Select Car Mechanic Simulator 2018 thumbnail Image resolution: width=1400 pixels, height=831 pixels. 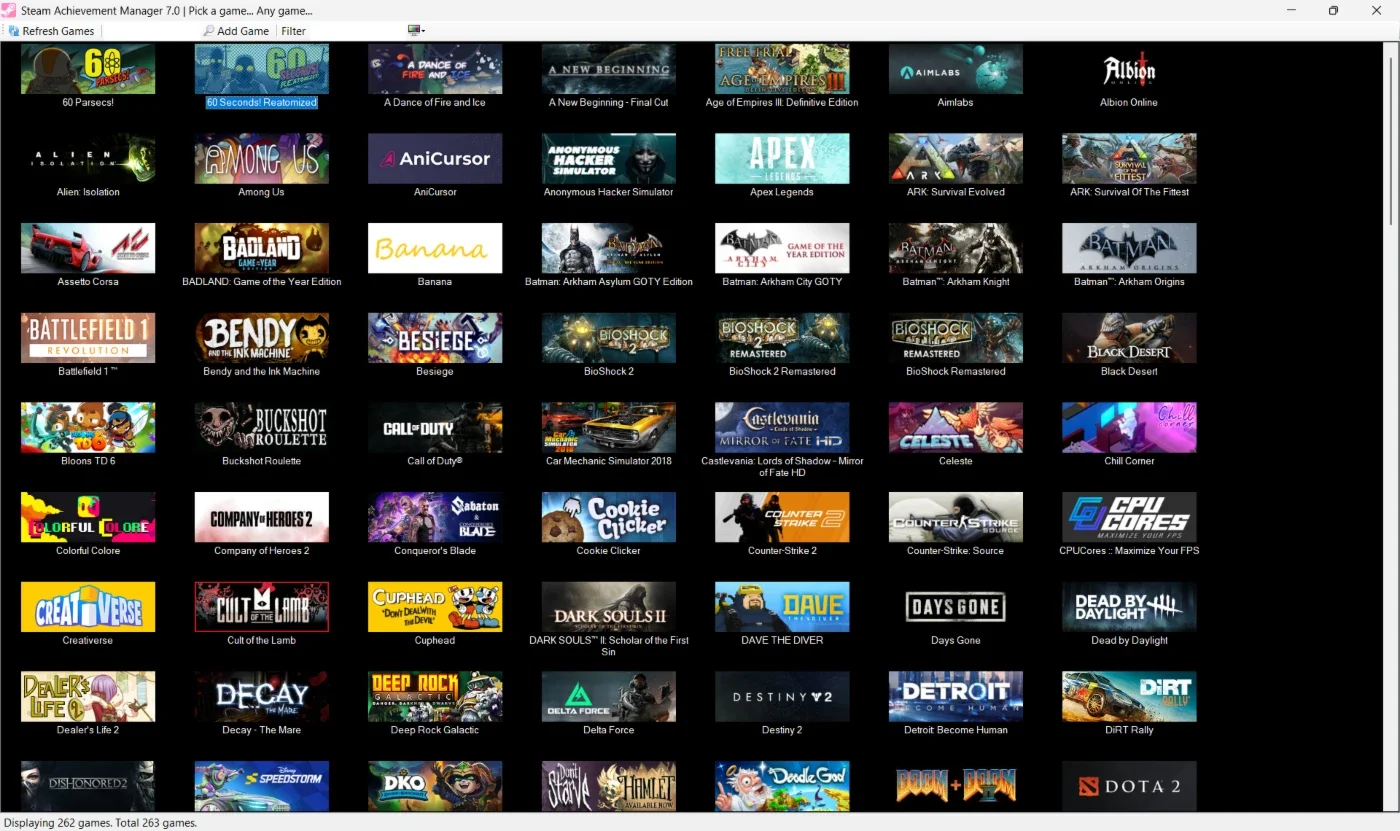(609, 428)
